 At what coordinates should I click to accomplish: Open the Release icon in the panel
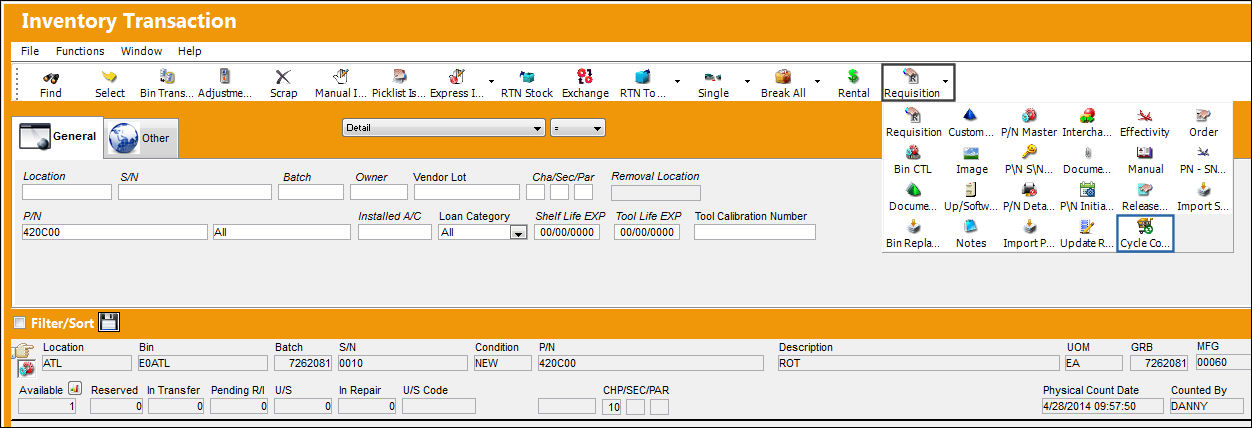point(1145,190)
